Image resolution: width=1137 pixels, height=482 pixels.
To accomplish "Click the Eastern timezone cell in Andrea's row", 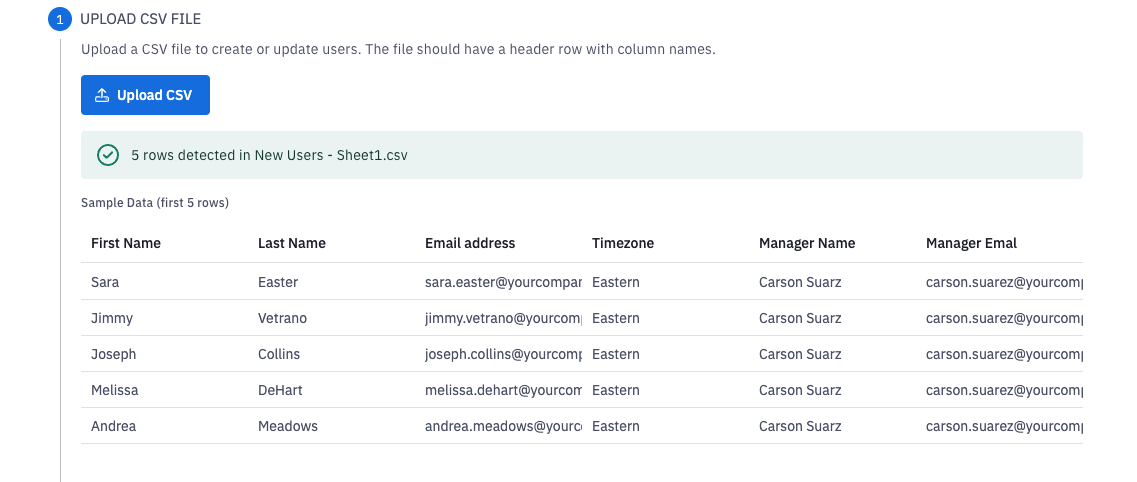I will tap(616, 426).
